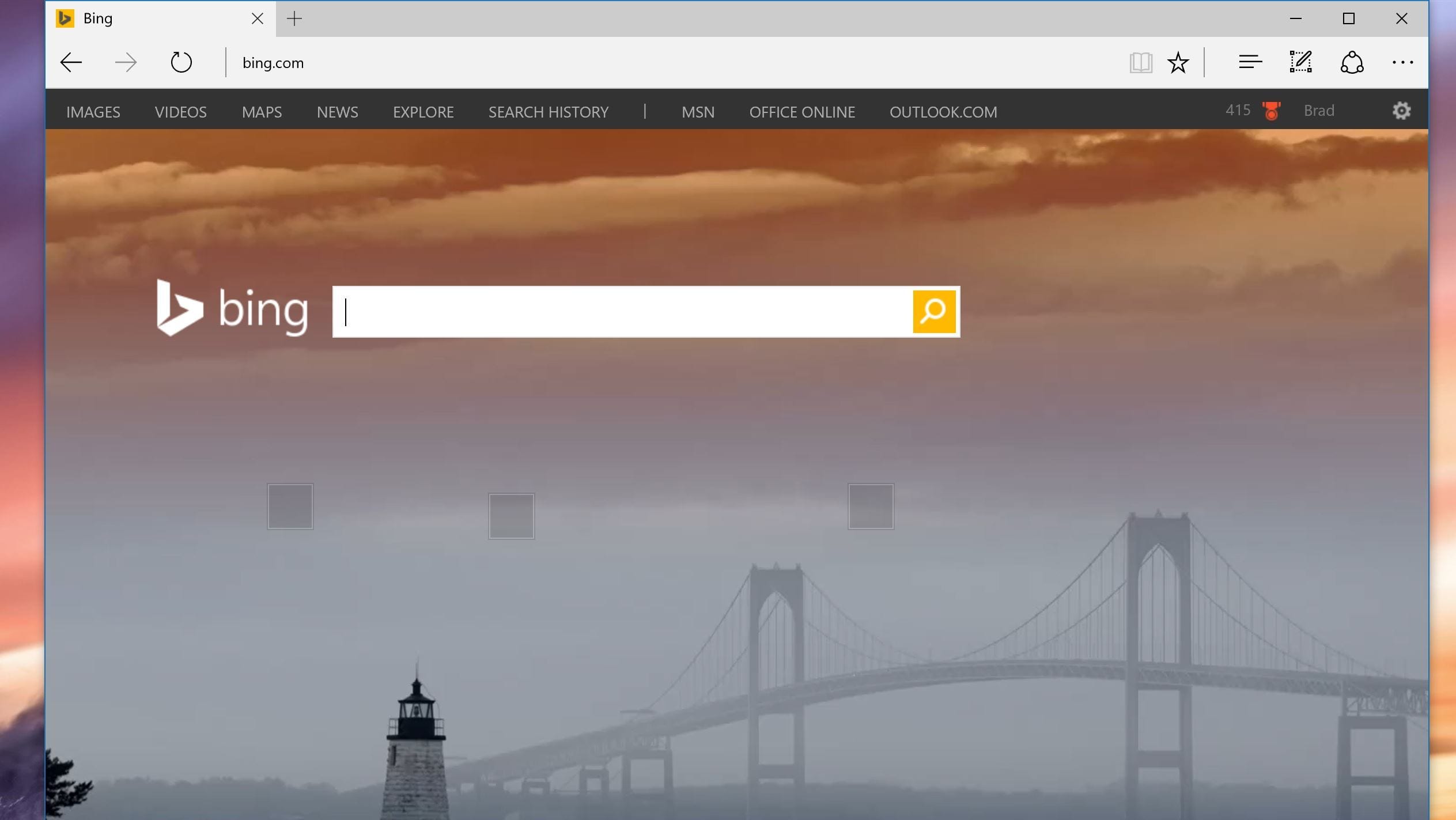Open the Hub lines icon
This screenshot has height=820, width=1456.
click(x=1250, y=62)
